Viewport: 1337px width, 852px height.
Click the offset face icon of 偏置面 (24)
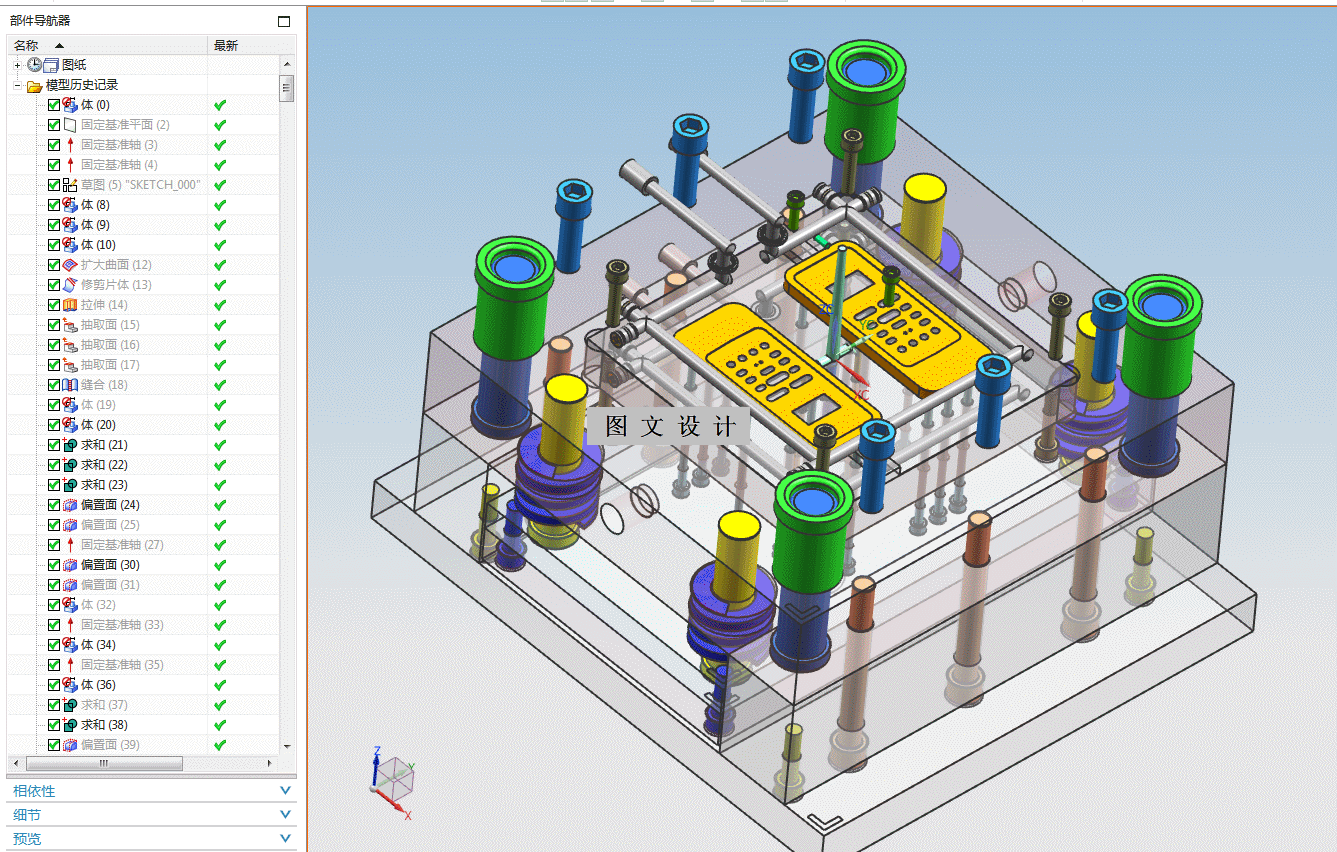click(x=70, y=505)
